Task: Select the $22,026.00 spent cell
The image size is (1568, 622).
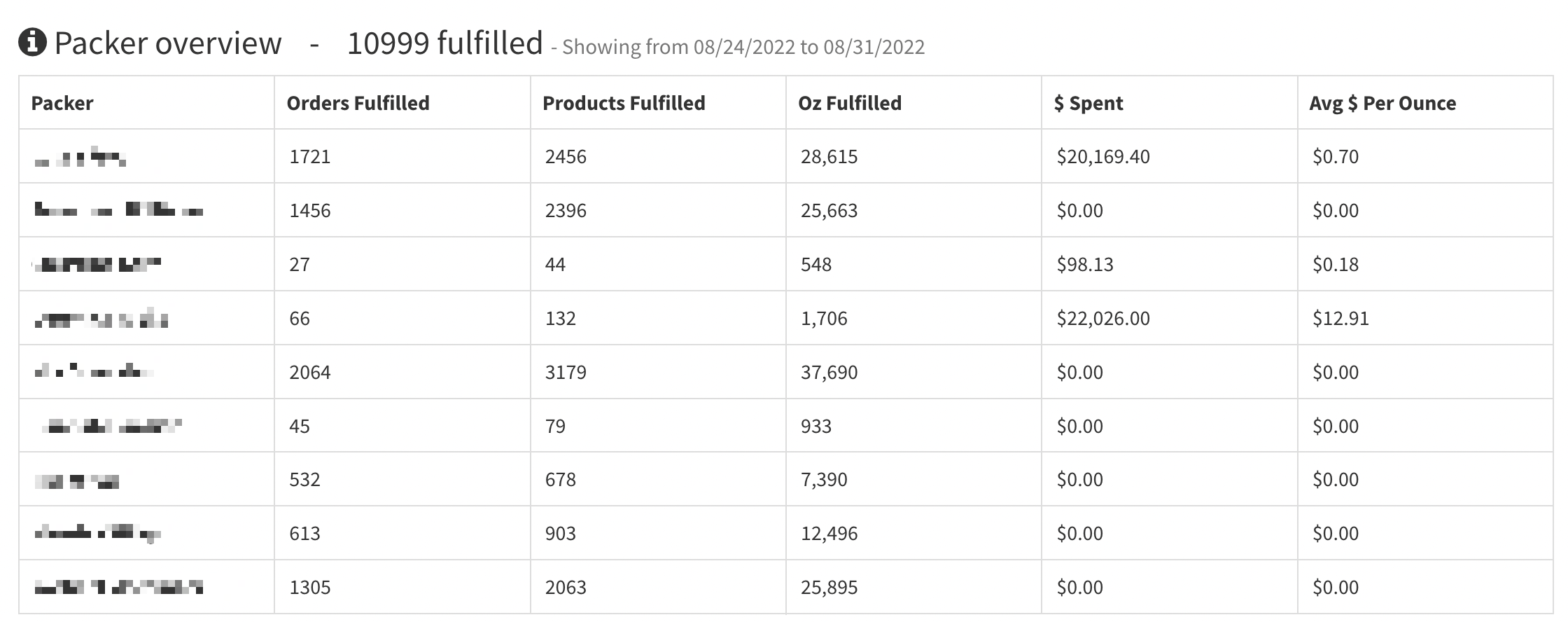Action: click(1103, 319)
